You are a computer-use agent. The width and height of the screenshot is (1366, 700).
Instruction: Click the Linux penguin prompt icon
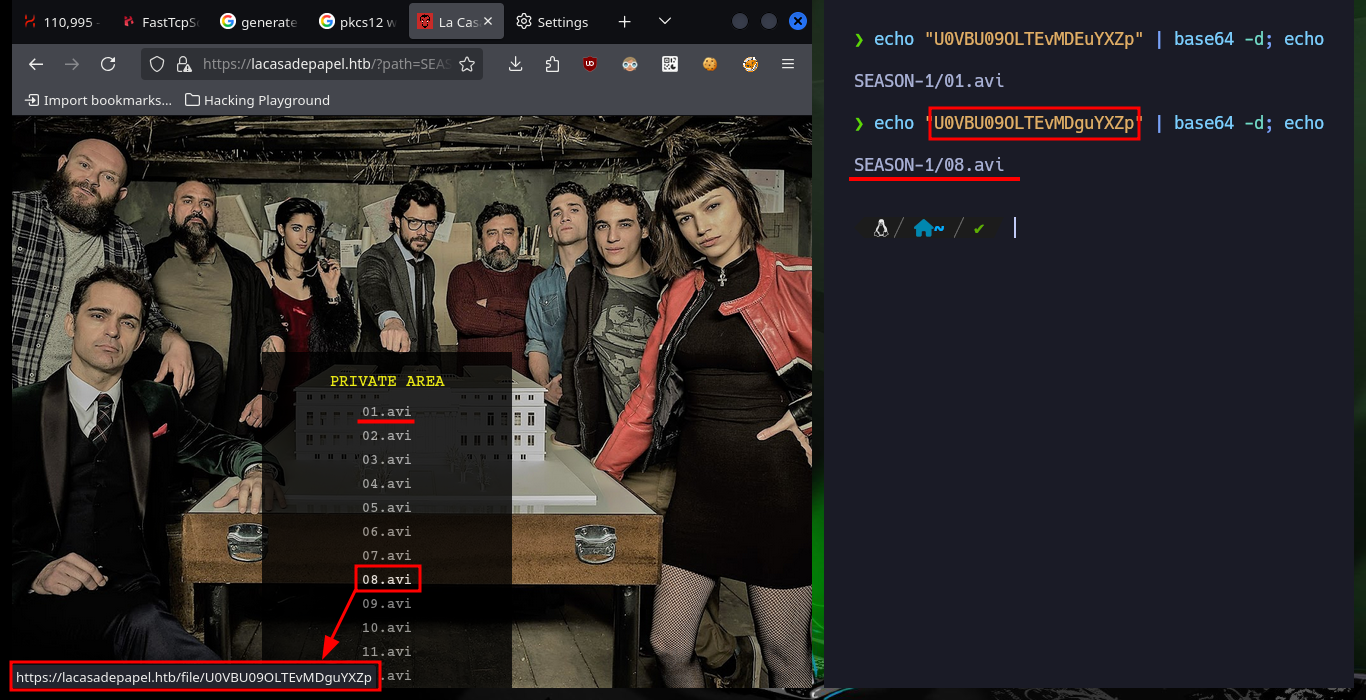pyautogui.click(x=881, y=228)
